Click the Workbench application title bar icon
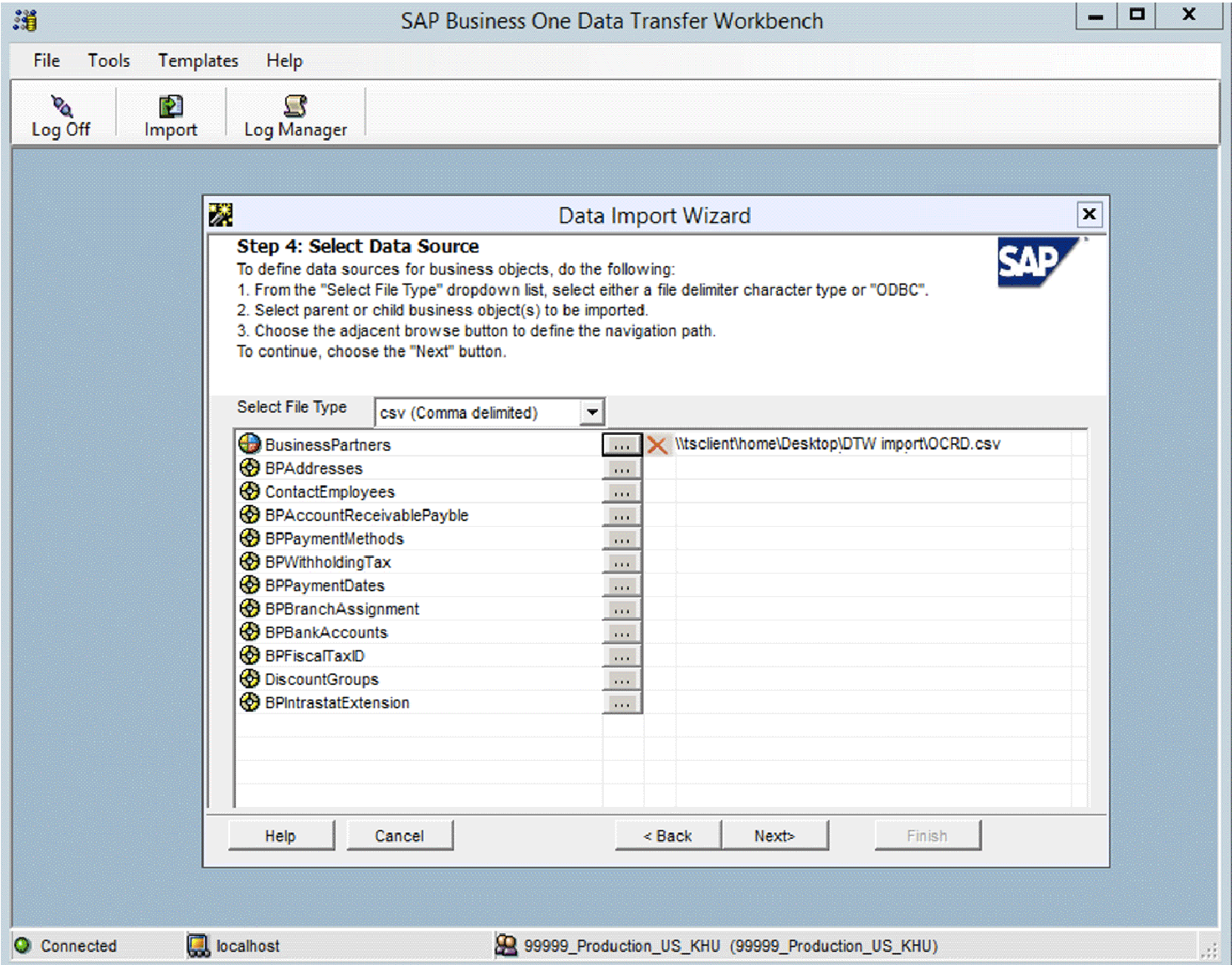This screenshot has width=1232, height=965. pos(26,20)
